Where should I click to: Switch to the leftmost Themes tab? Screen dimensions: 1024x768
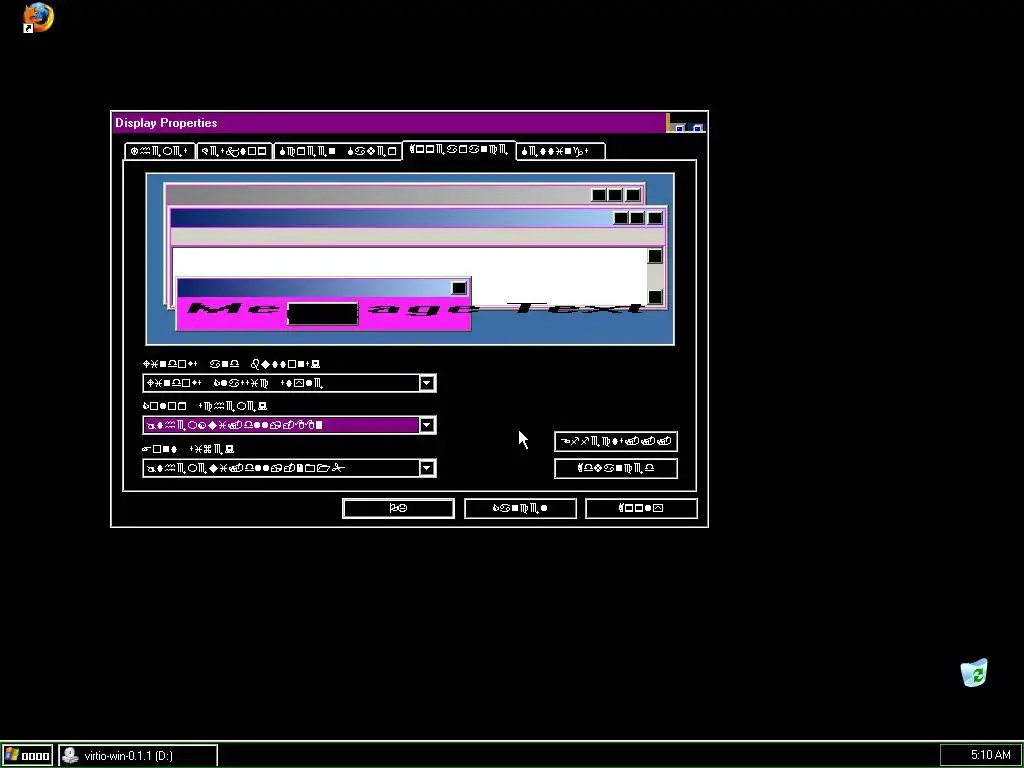pyautogui.click(x=159, y=152)
